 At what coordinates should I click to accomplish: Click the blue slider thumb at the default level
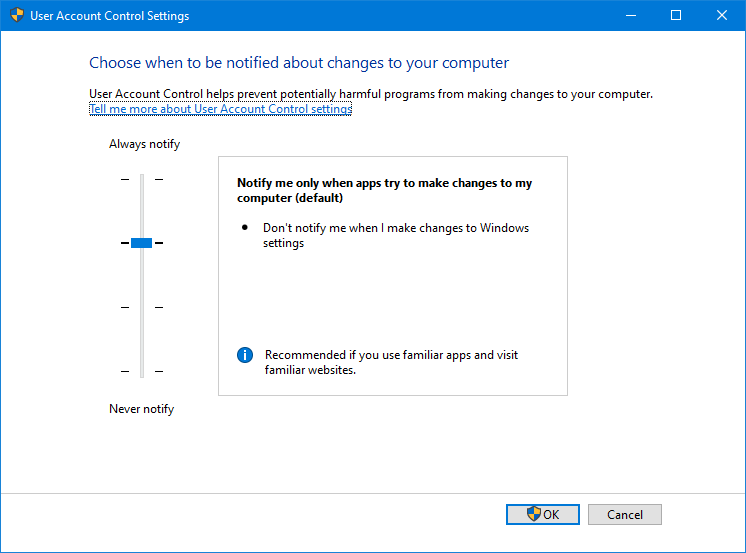click(141, 243)
